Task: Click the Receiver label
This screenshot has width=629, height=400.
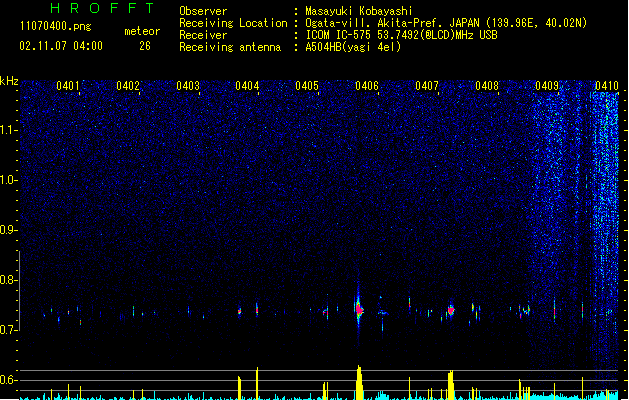Action: (203, 35)
